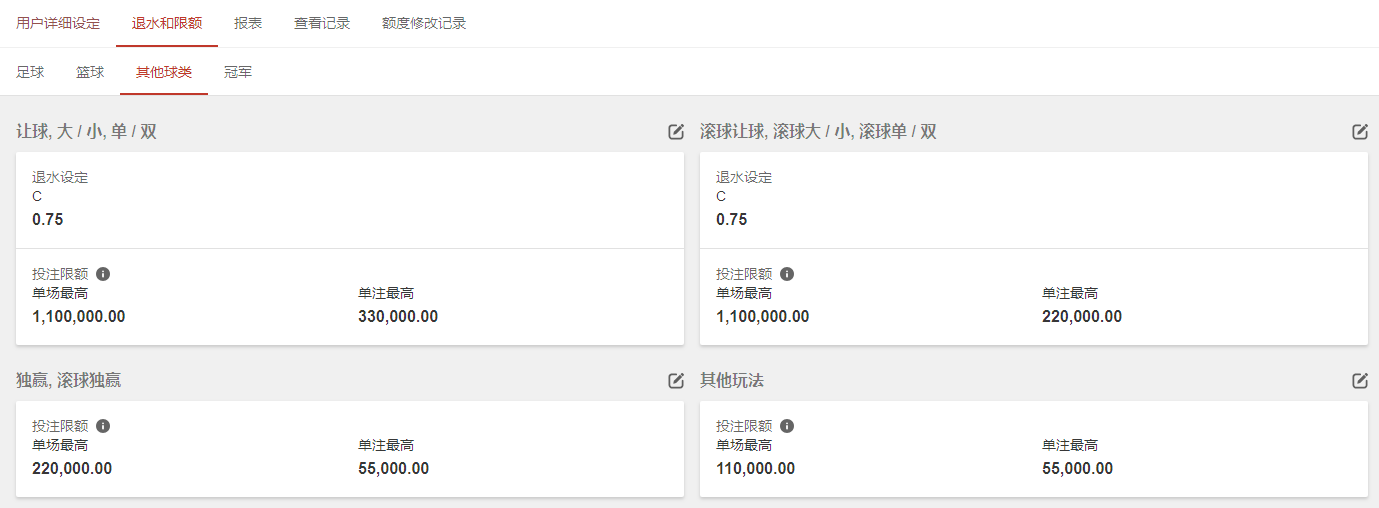Switch to the 报表 tab
The image size is (1379, 508).
tap(248, 23)
